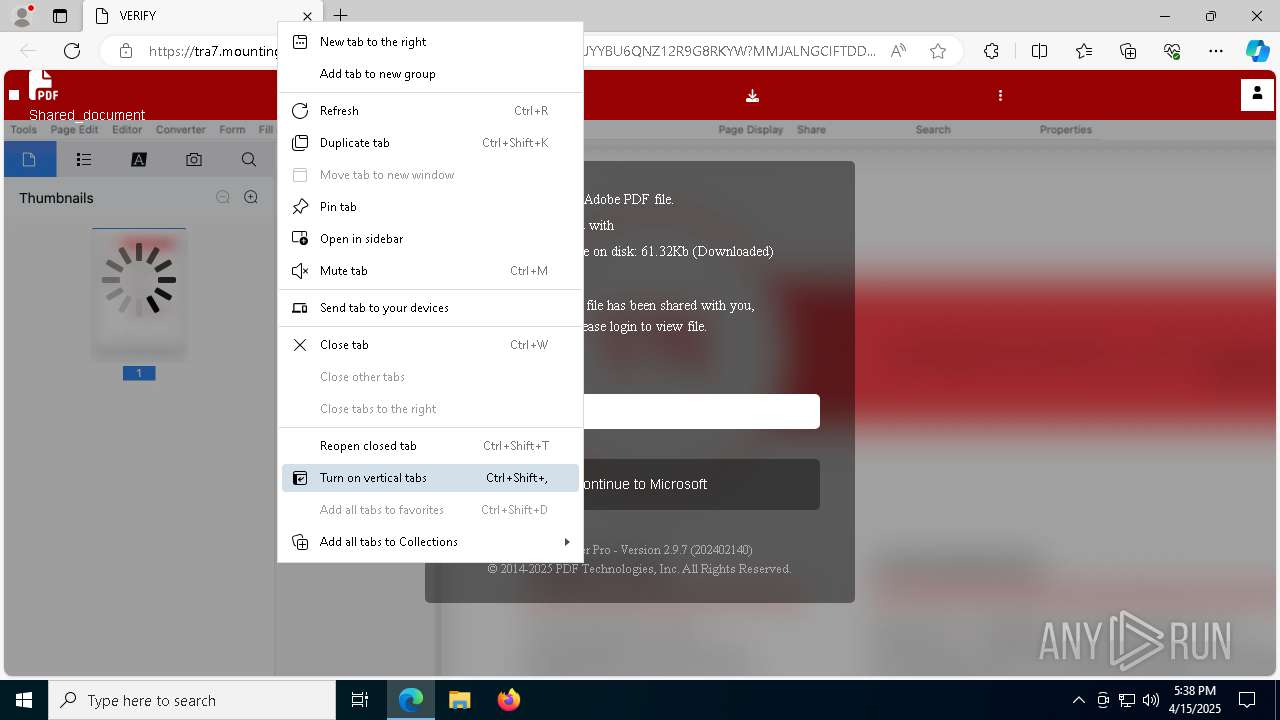This screenshot has height=720, width=1280.
Task: Open a new tab with plus button
Action: [340, 16]
